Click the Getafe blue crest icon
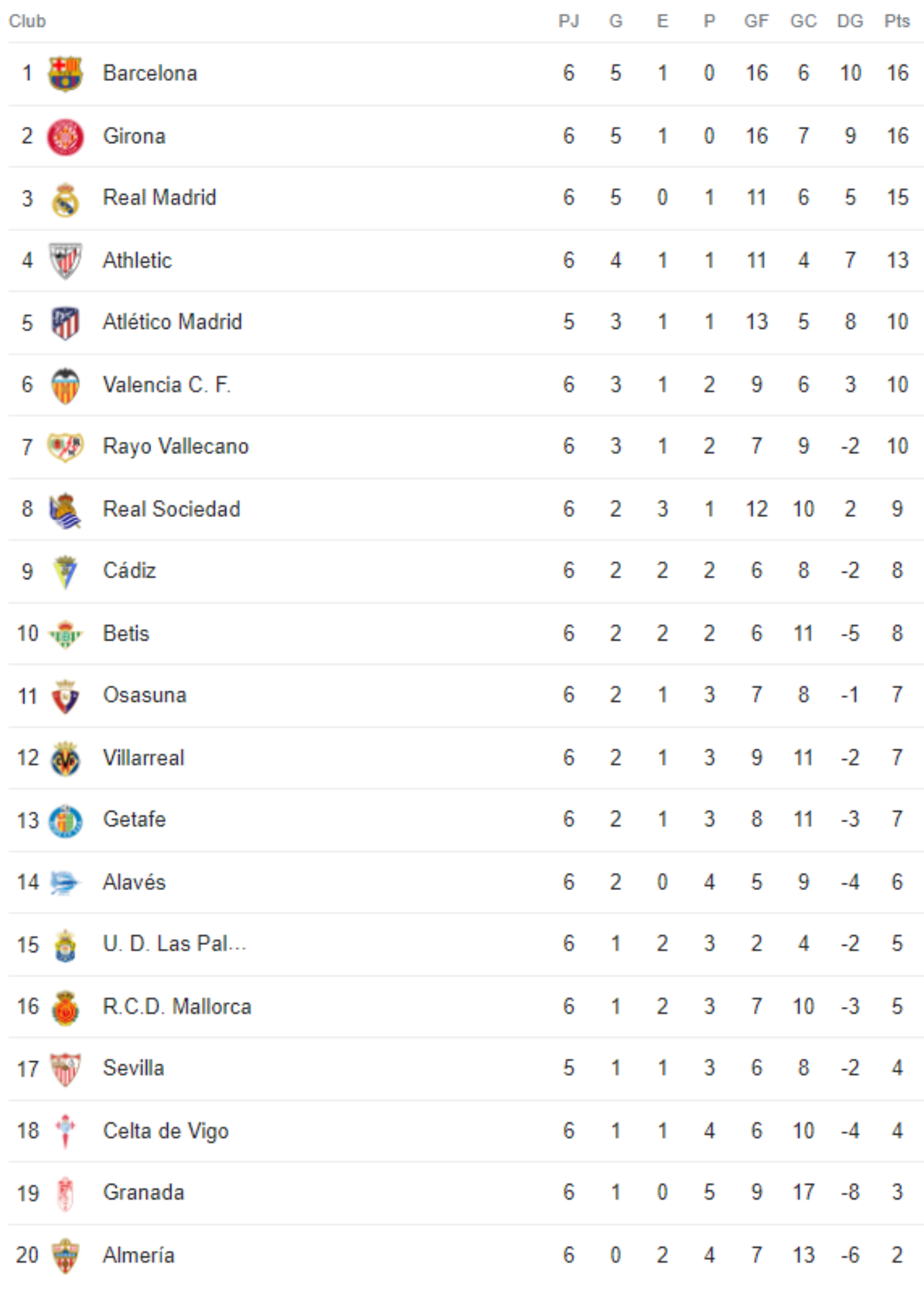This screenshot has height=1307, width=924. click(x=65, y=821)
